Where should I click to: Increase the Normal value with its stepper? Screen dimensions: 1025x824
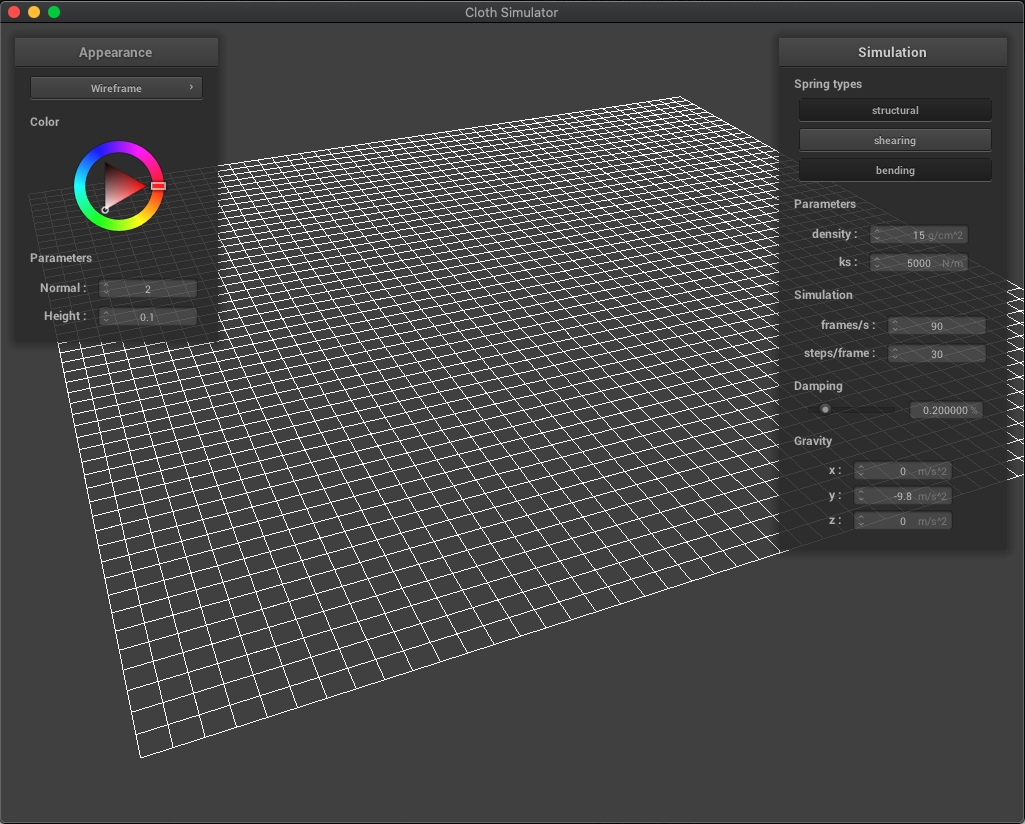coord(106,284)
